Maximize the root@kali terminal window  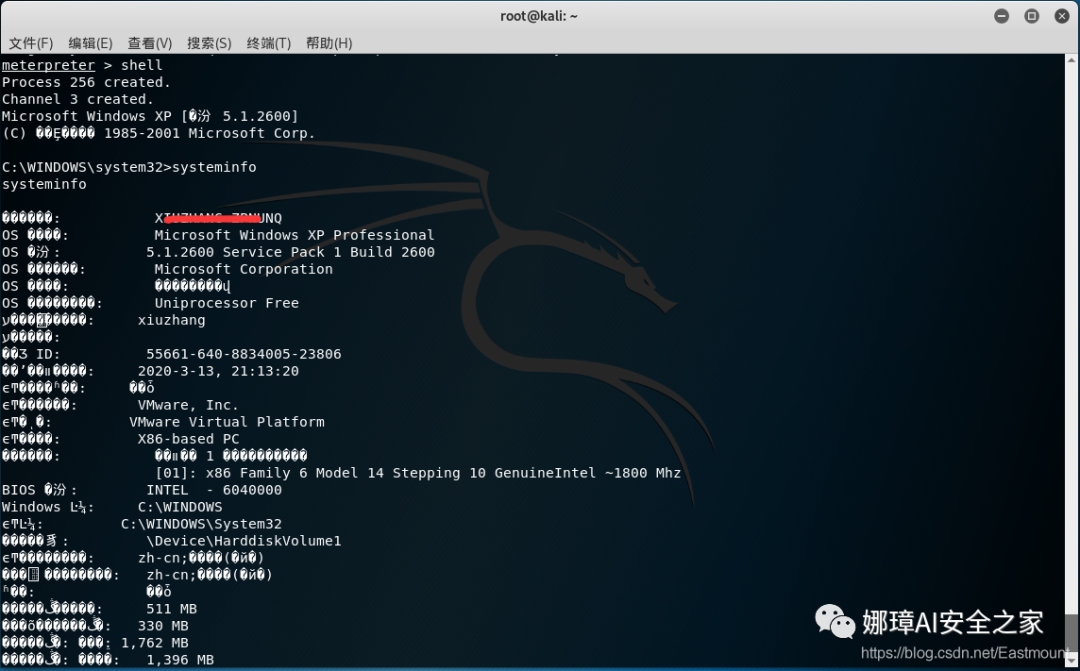[x=1031, y=16]
